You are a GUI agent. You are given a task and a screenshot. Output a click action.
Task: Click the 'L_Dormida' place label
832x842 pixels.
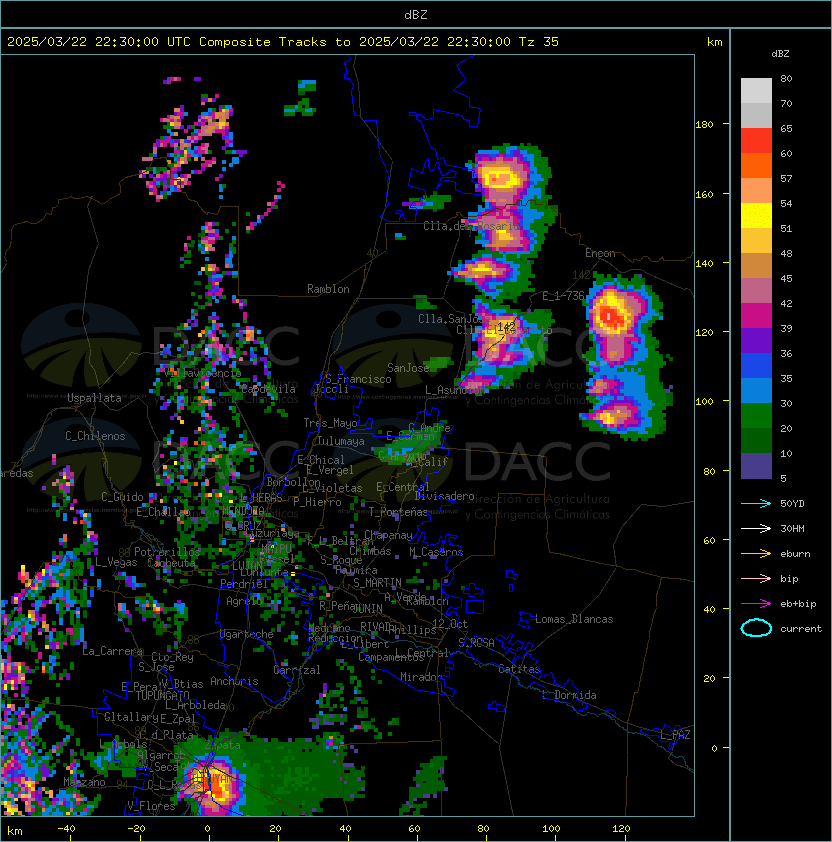click(569, 695)
